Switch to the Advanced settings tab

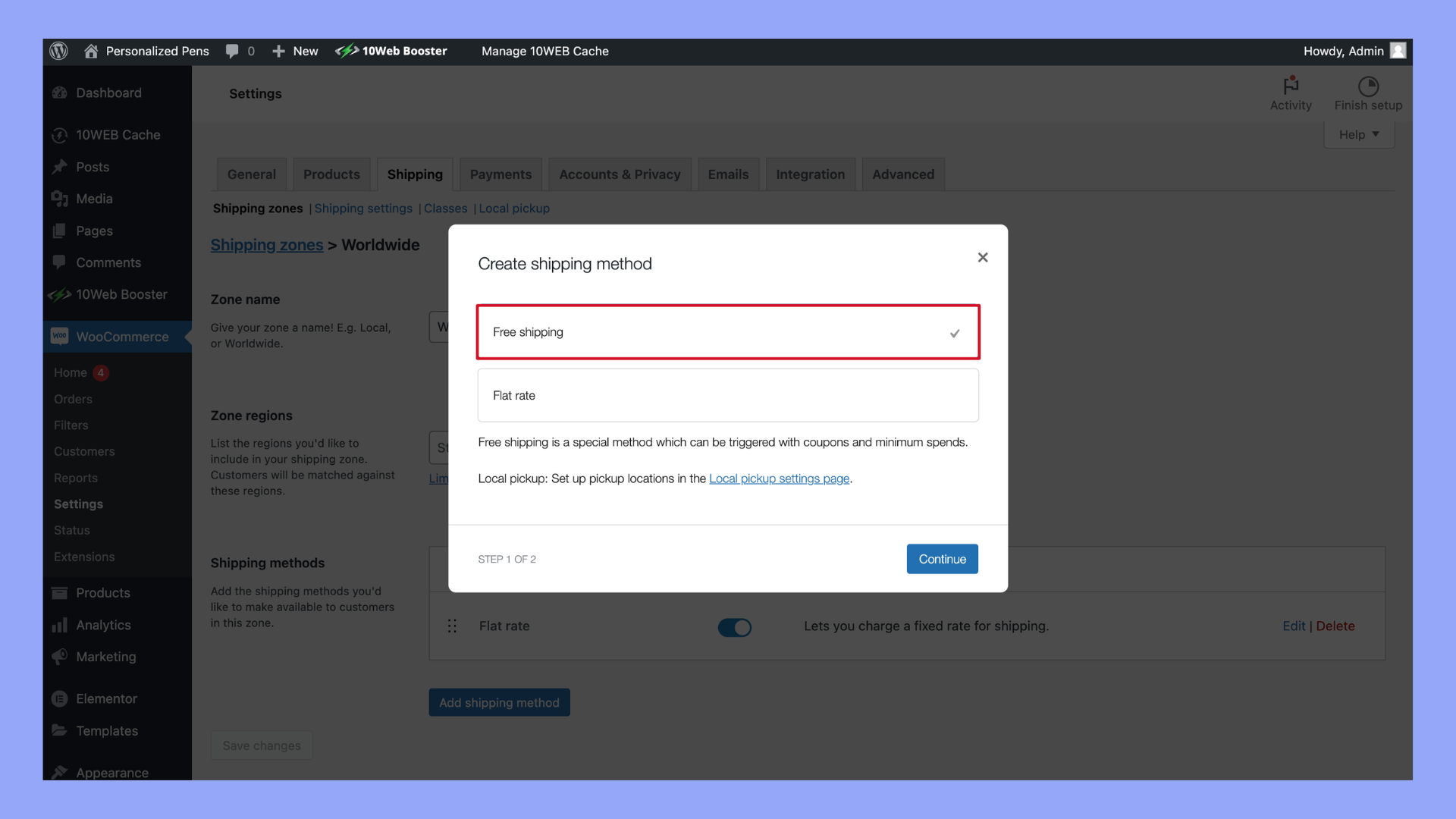tap(902, 174)
